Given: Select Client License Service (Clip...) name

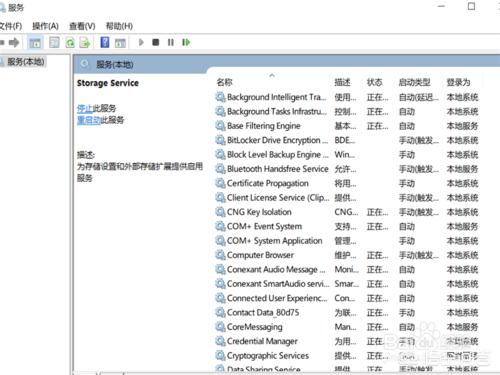Looking at the screenshot, I should (x=278, y=197).
